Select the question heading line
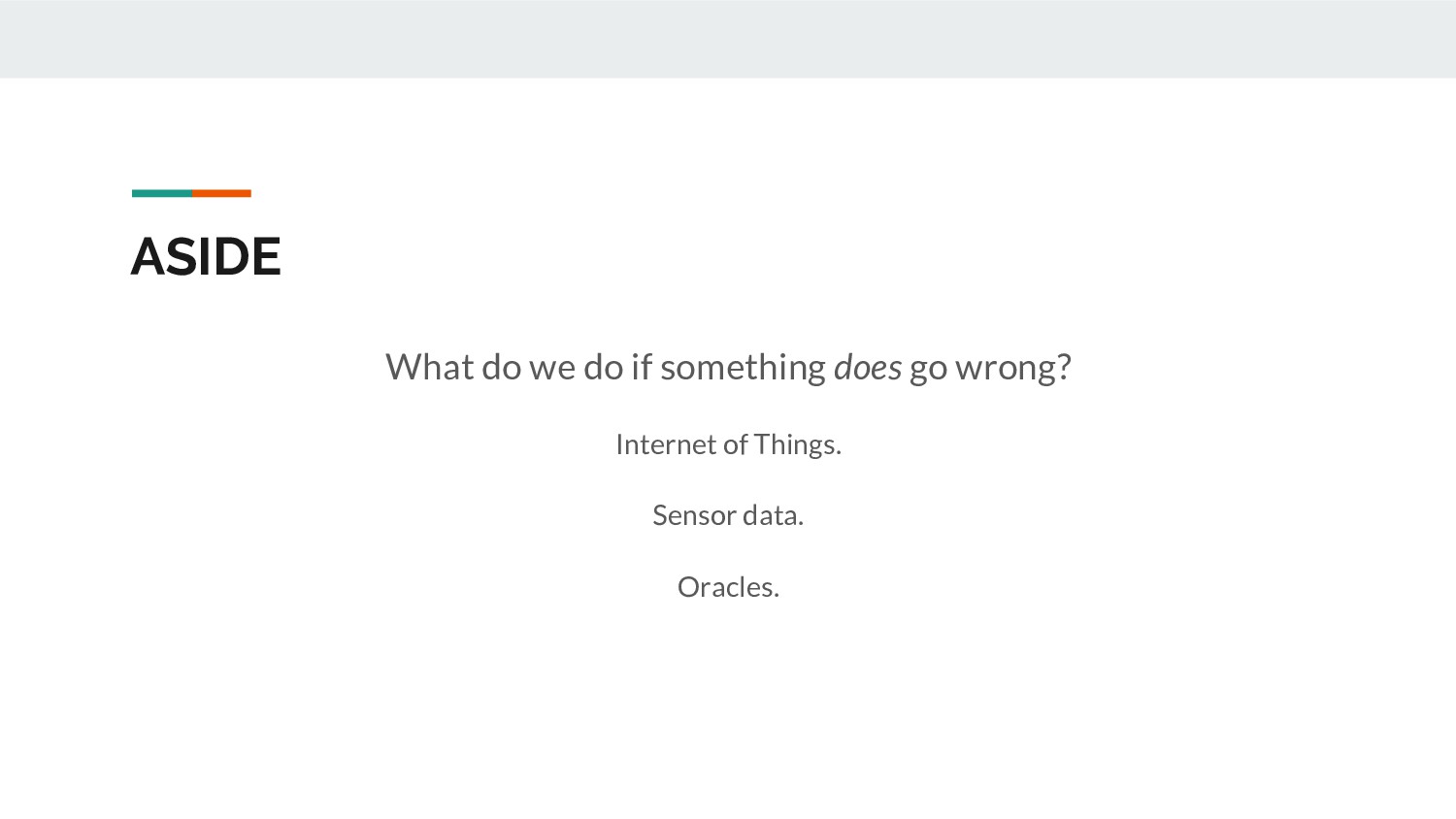Screen dimensions: 1456x819 click(x=728, y=368)
